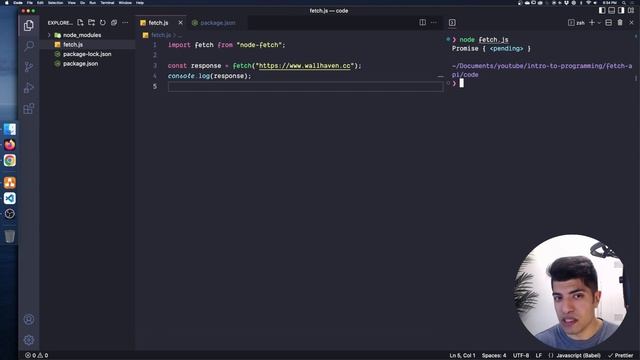Screen dimensions: 640x360
Task: Toggle the secondary side bar layout
Action: coord(621,11)
